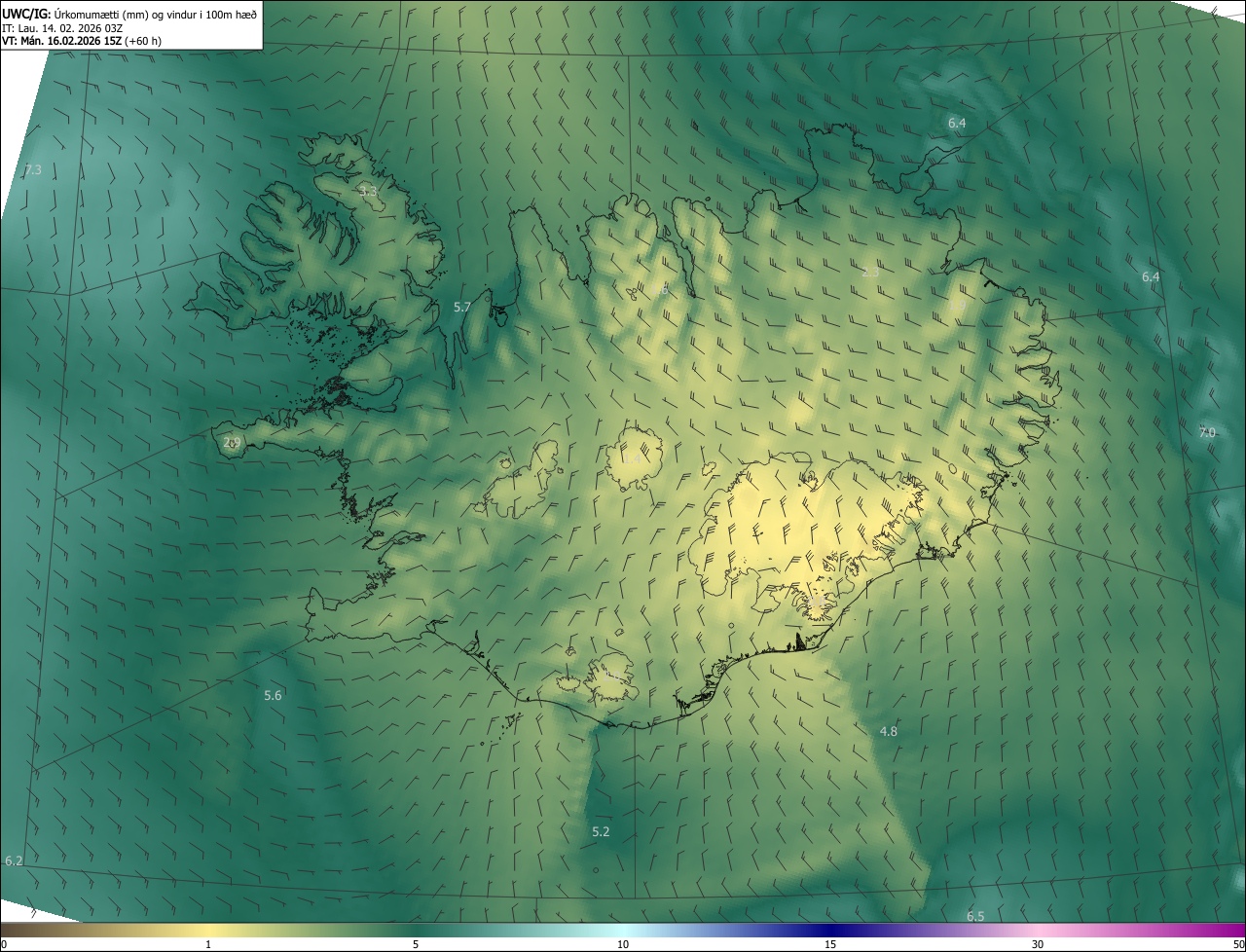Image resolution: width=1246 pixels, height=952 pixels.
Task: Click the 7.0 value label off the east coast
Action: point(1207,433)
